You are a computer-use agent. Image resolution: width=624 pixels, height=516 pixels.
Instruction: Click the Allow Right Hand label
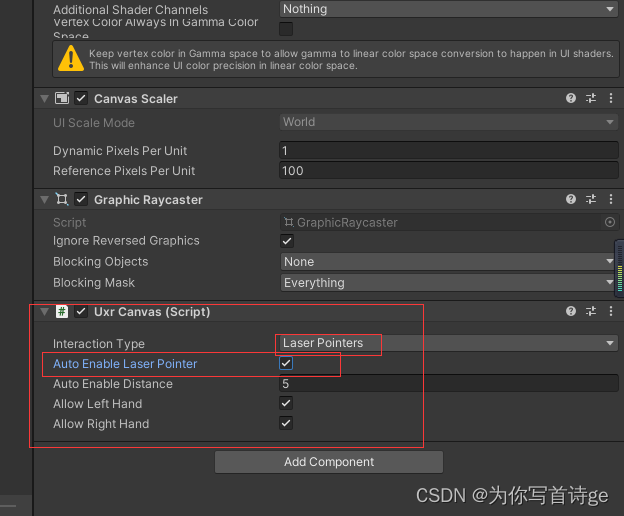point(101,424)
